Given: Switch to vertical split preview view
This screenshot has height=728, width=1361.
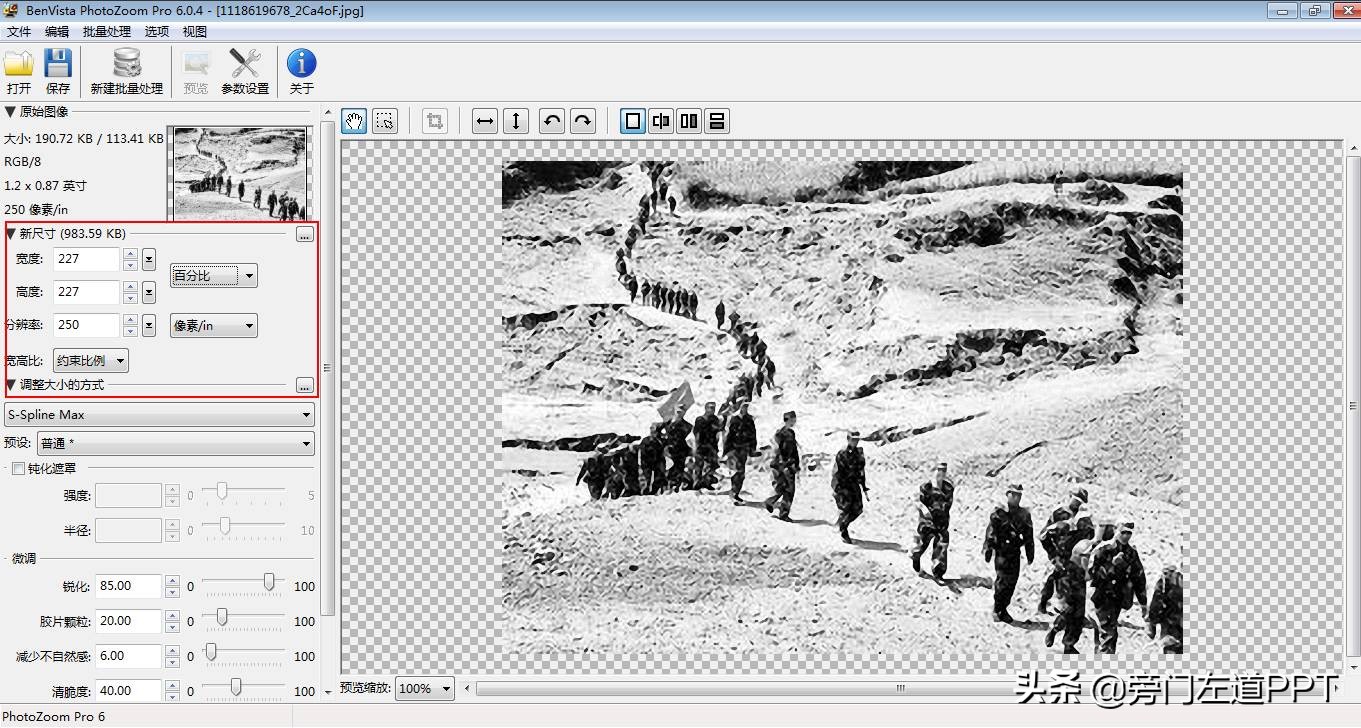Looking at the screenshot, I should 661,121.
